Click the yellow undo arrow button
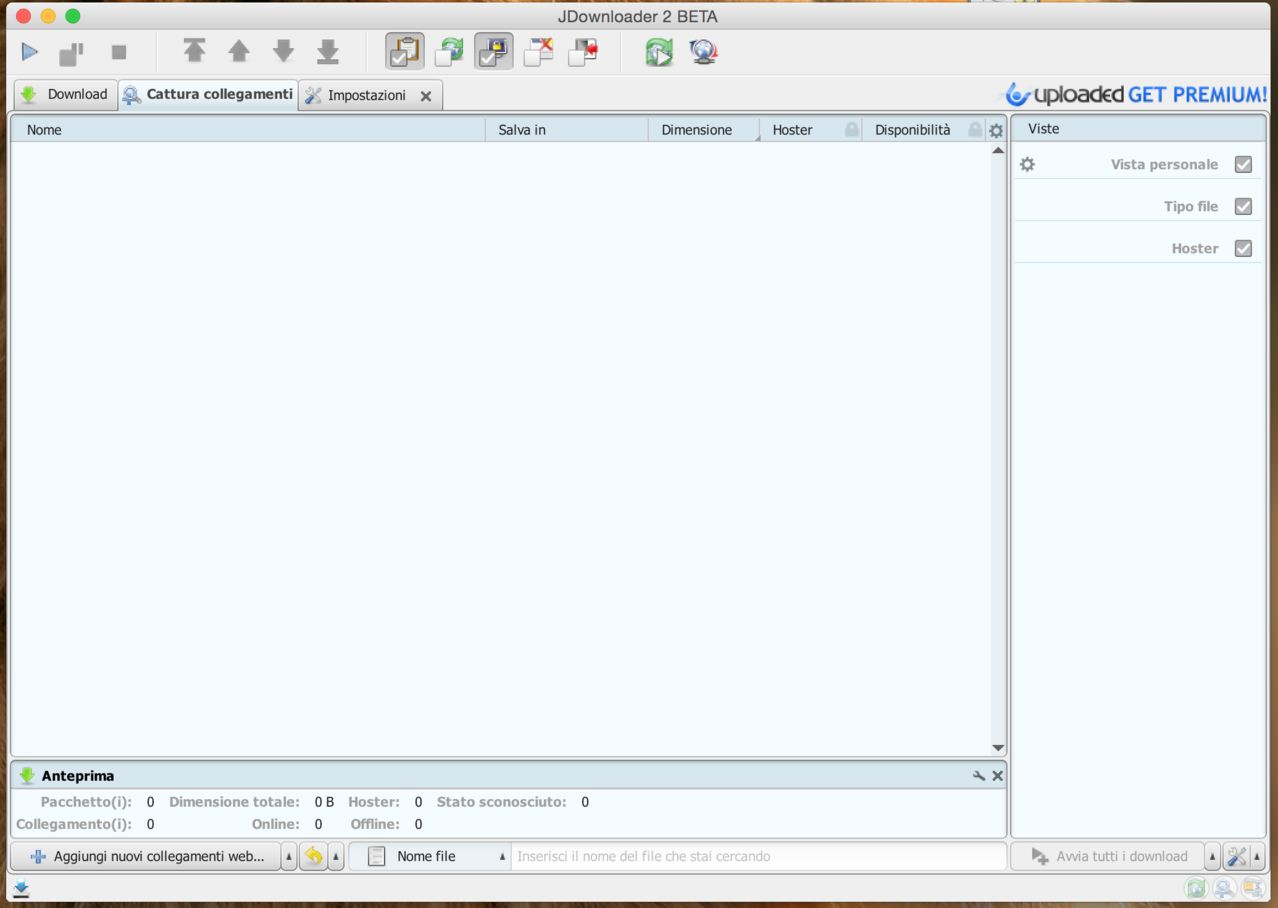Viewport: 1278px width, 908px height. (x=314, y=856)
